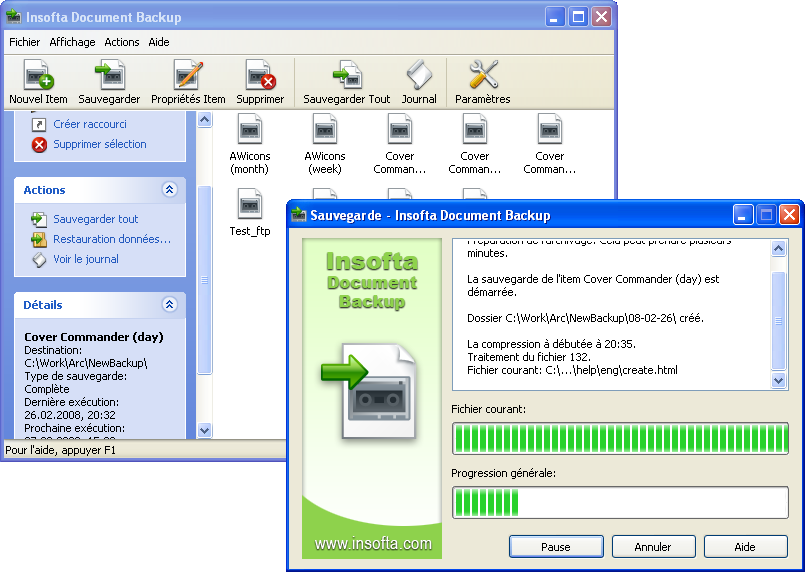Image resolution: width=805 pixels, height=572 pixels.
Task: Click the Aide button in Sauvegarde dialog
Action: pos(745,547)
